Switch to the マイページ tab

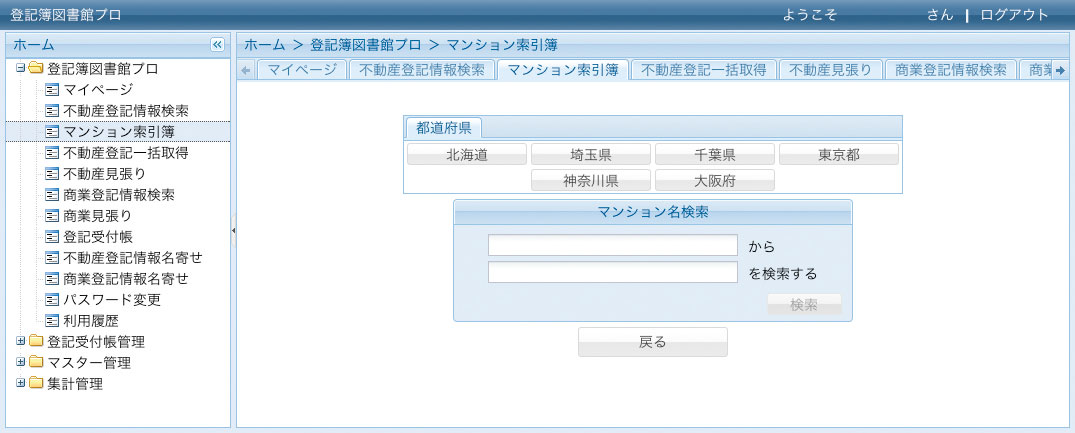(x=302, y=69)
